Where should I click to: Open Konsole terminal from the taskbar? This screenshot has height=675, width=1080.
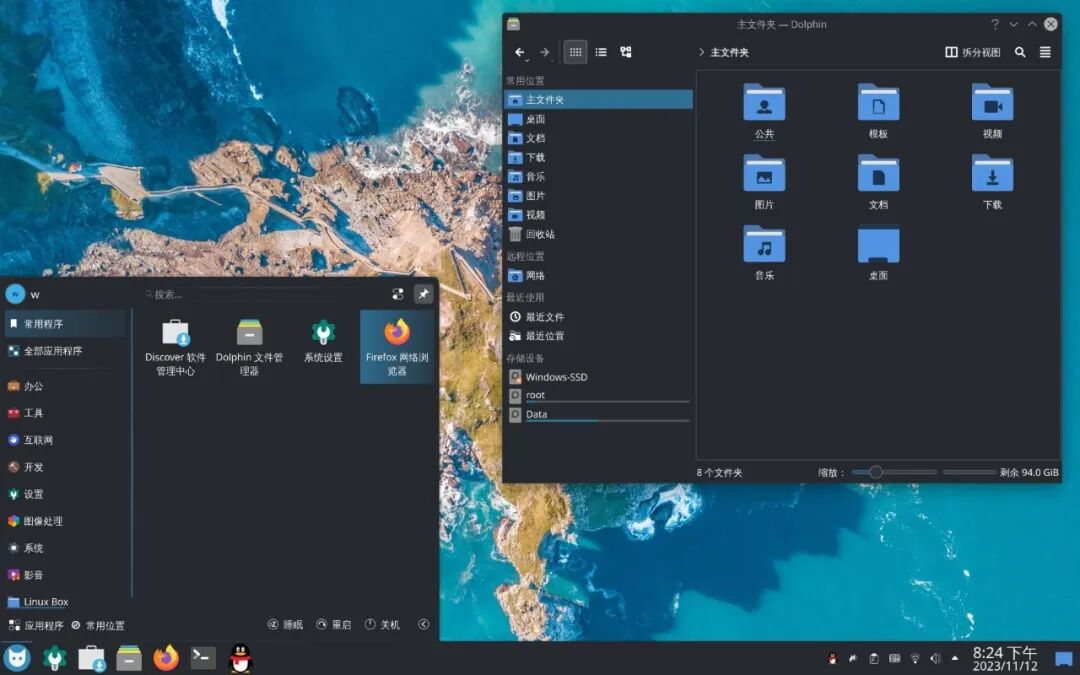(x=203, y=658)
